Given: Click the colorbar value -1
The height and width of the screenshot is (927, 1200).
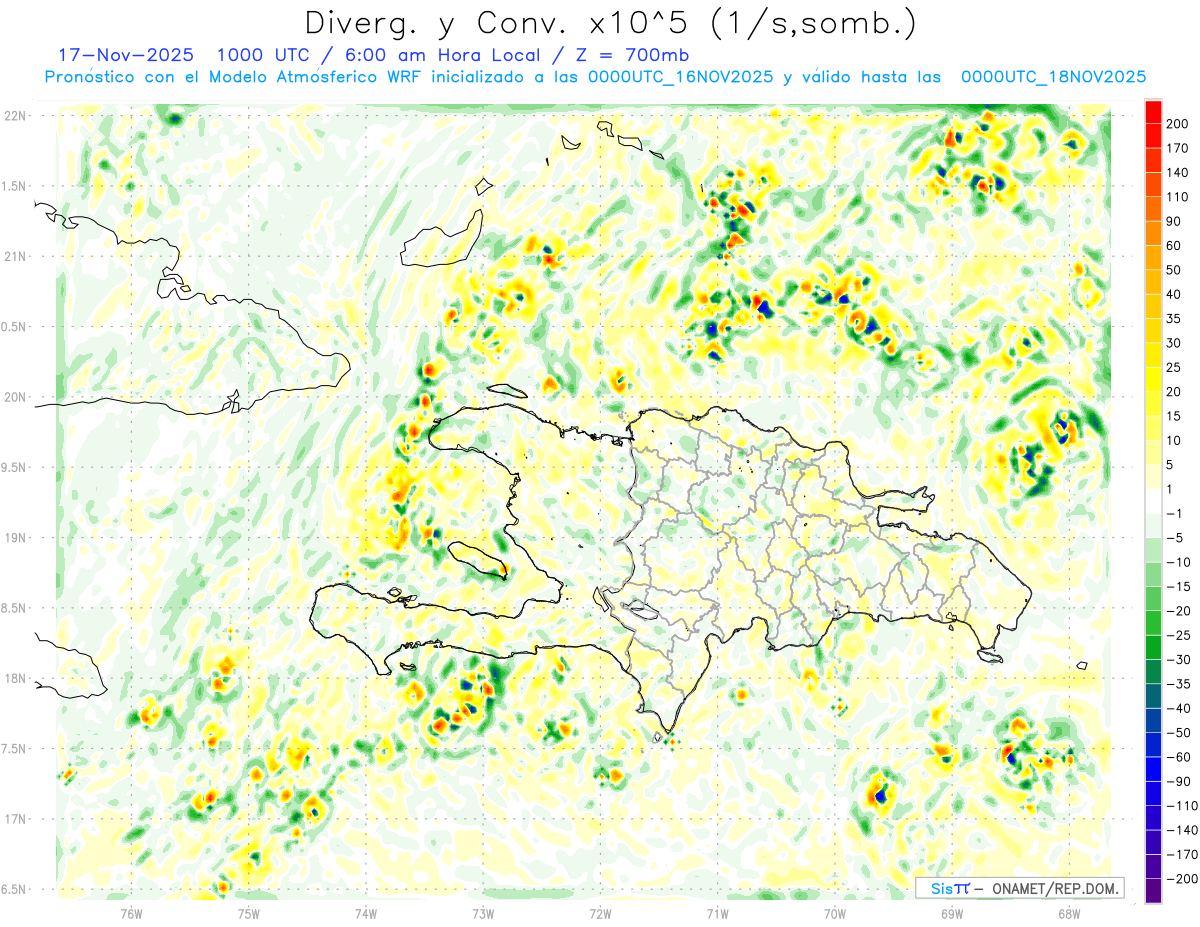Looking at the screenshot, I should pos(1176,514).
